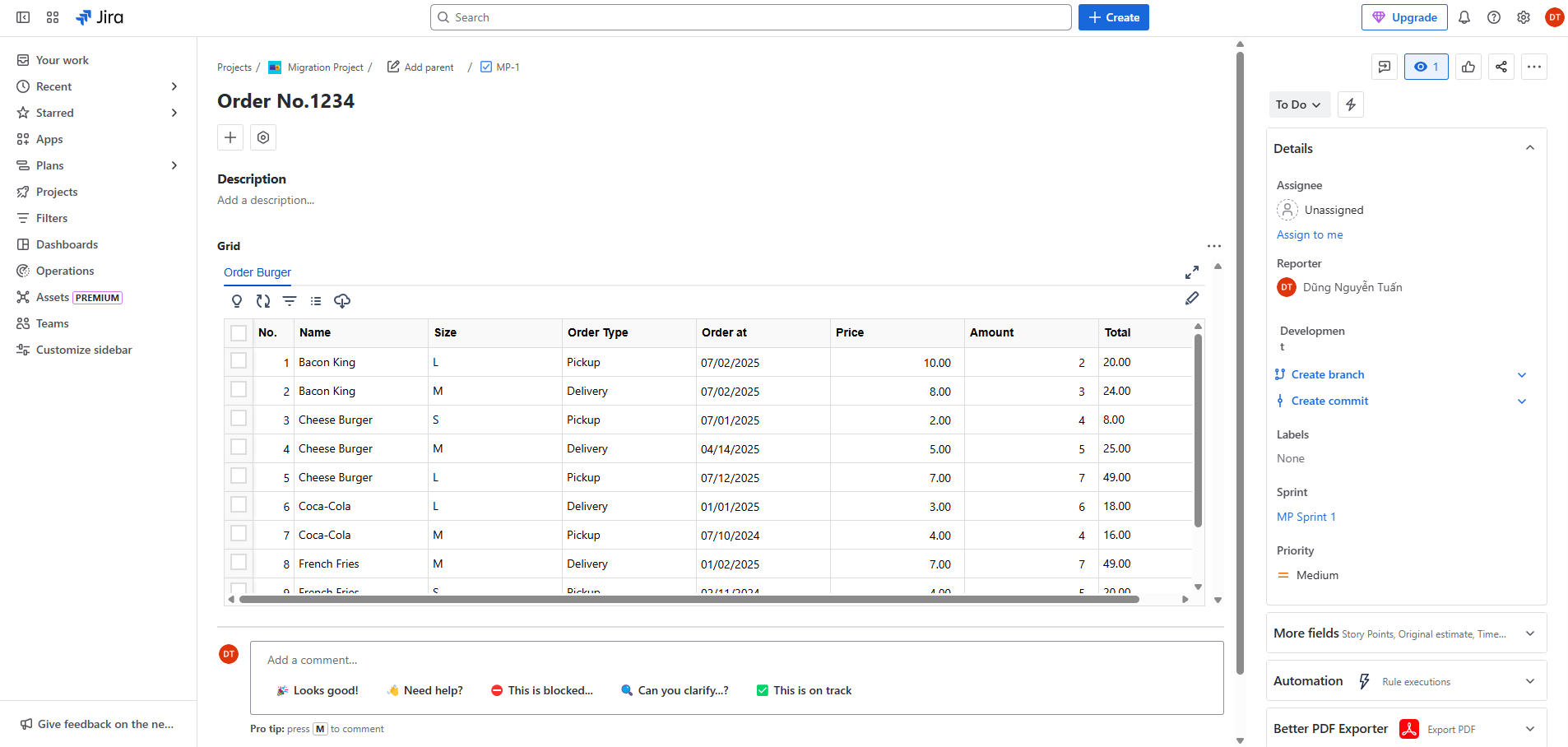Screen dimensions: 1568x747
Task: Click the Search input field
Action: click(x=750, y=17)
